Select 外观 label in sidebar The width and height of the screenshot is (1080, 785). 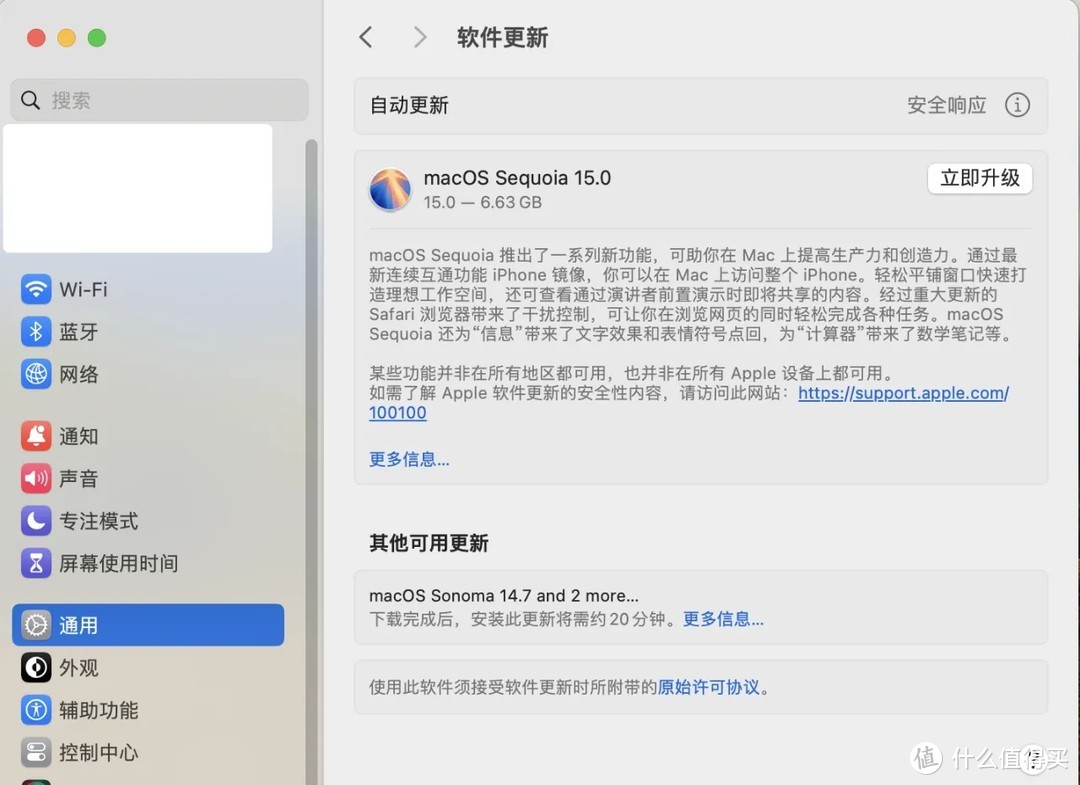point(79,667)
